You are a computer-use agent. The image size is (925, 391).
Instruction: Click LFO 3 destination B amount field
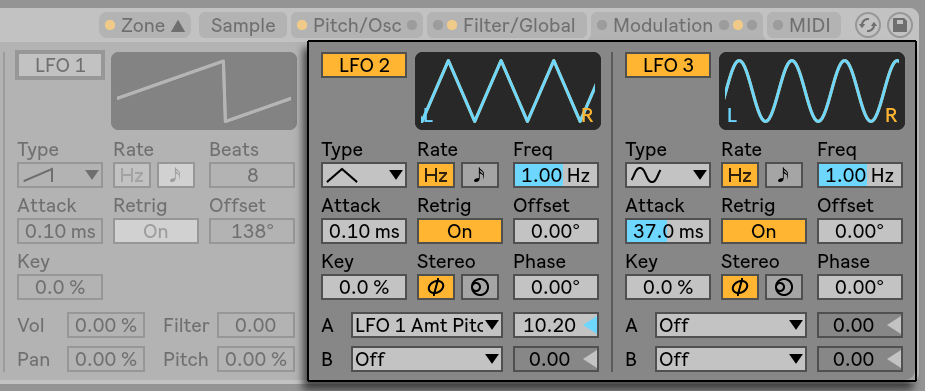tap(860, 359)
